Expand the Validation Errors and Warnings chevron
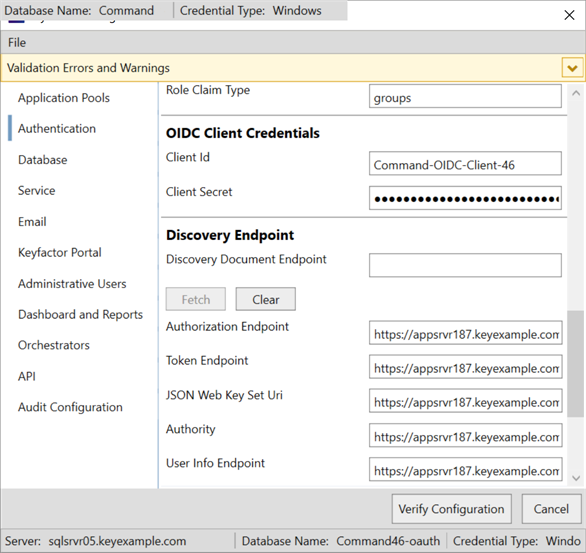The width and height of the screenshot is (586, 553). click(572, 68)
